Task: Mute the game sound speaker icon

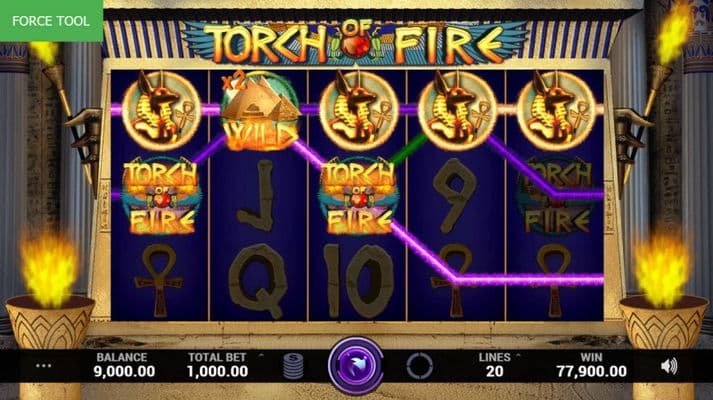Action: coord(668,365)
